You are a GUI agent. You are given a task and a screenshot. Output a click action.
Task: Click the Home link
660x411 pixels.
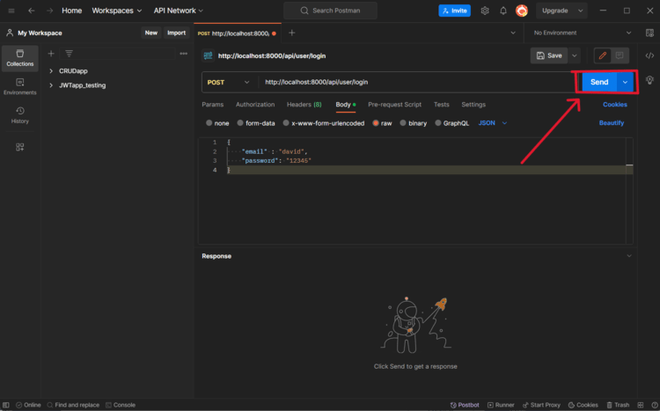point(72,11)
